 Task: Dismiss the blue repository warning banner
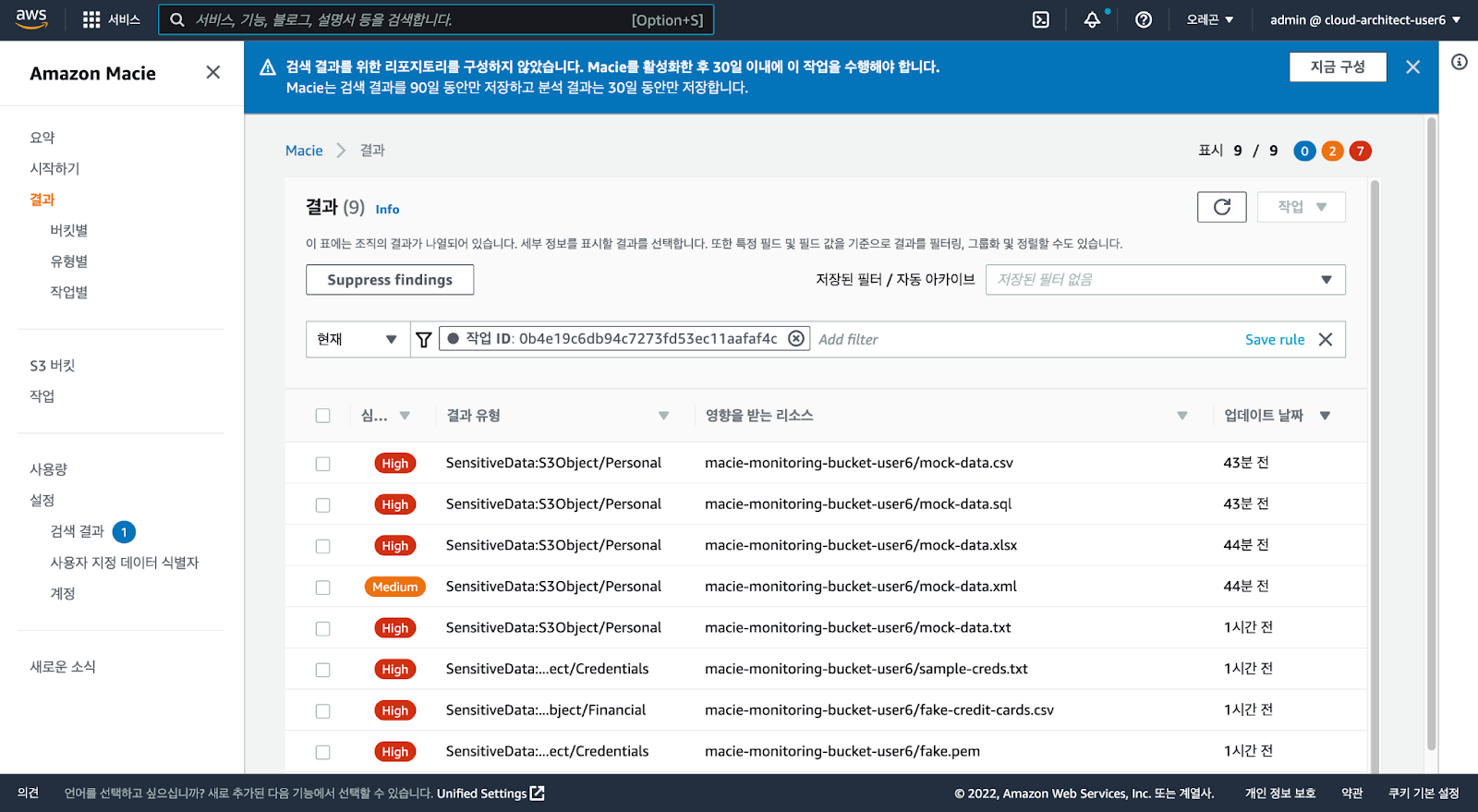[1412, 67]
